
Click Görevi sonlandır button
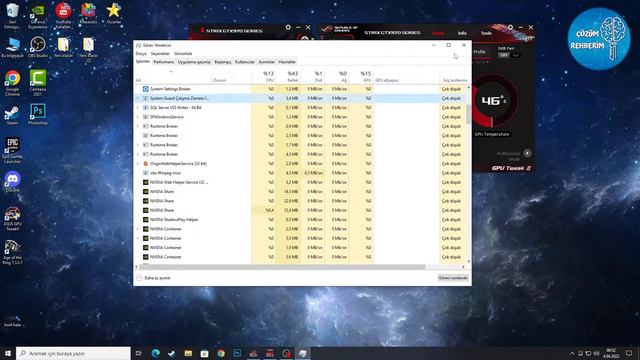pos(453,278)
